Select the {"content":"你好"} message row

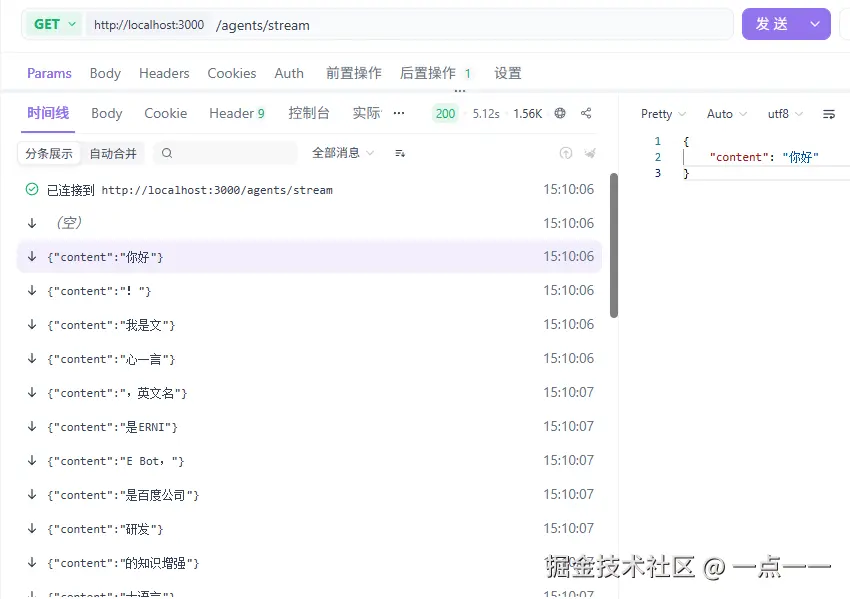(x=309, y=256)
